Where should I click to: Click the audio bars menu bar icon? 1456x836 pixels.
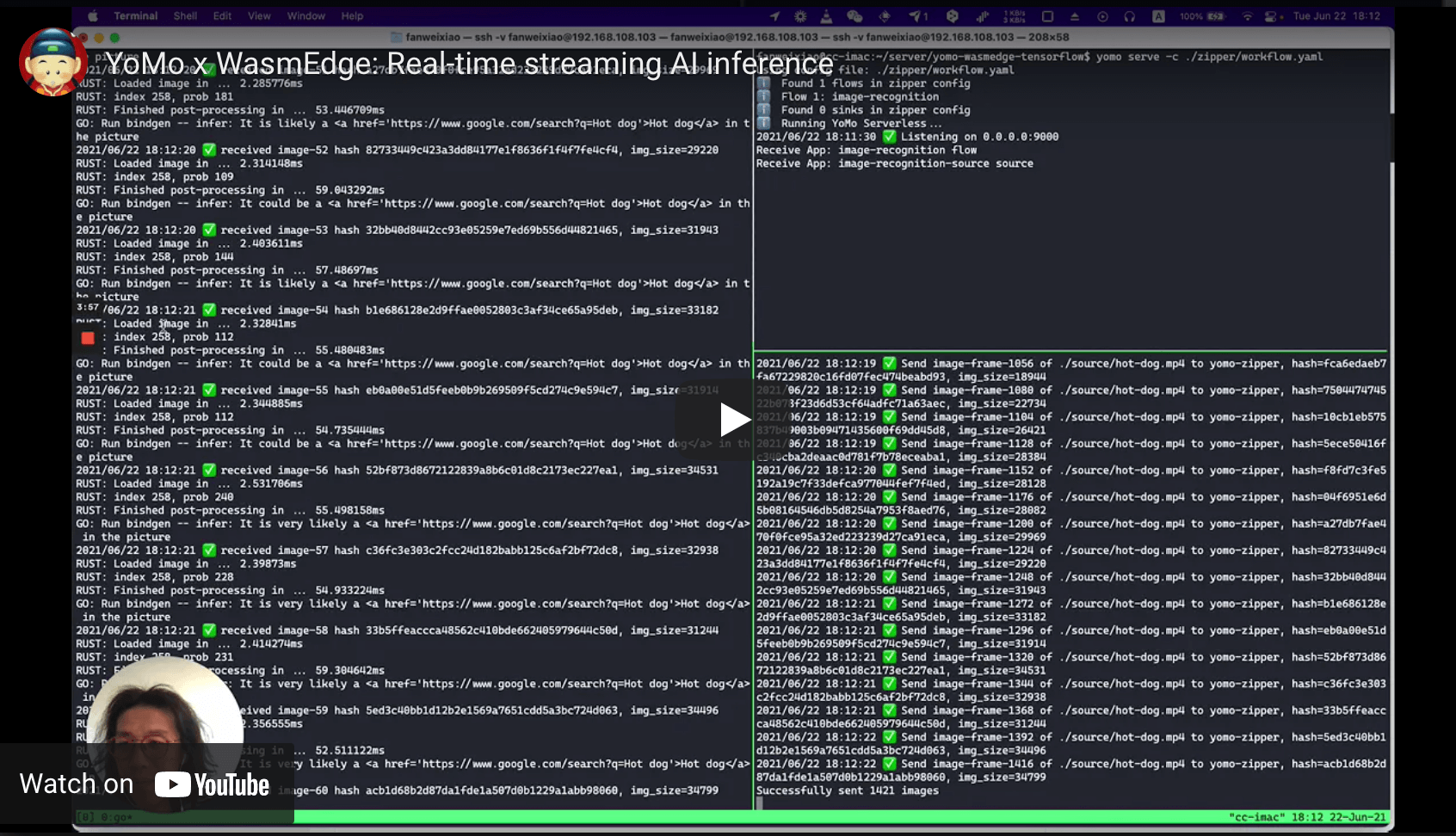pos(982,15)
